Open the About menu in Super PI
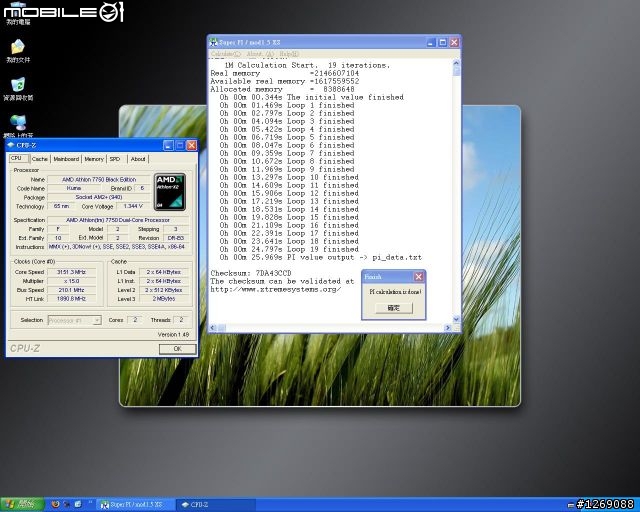Viewport: 640px width, 512px height. point(260,54)
